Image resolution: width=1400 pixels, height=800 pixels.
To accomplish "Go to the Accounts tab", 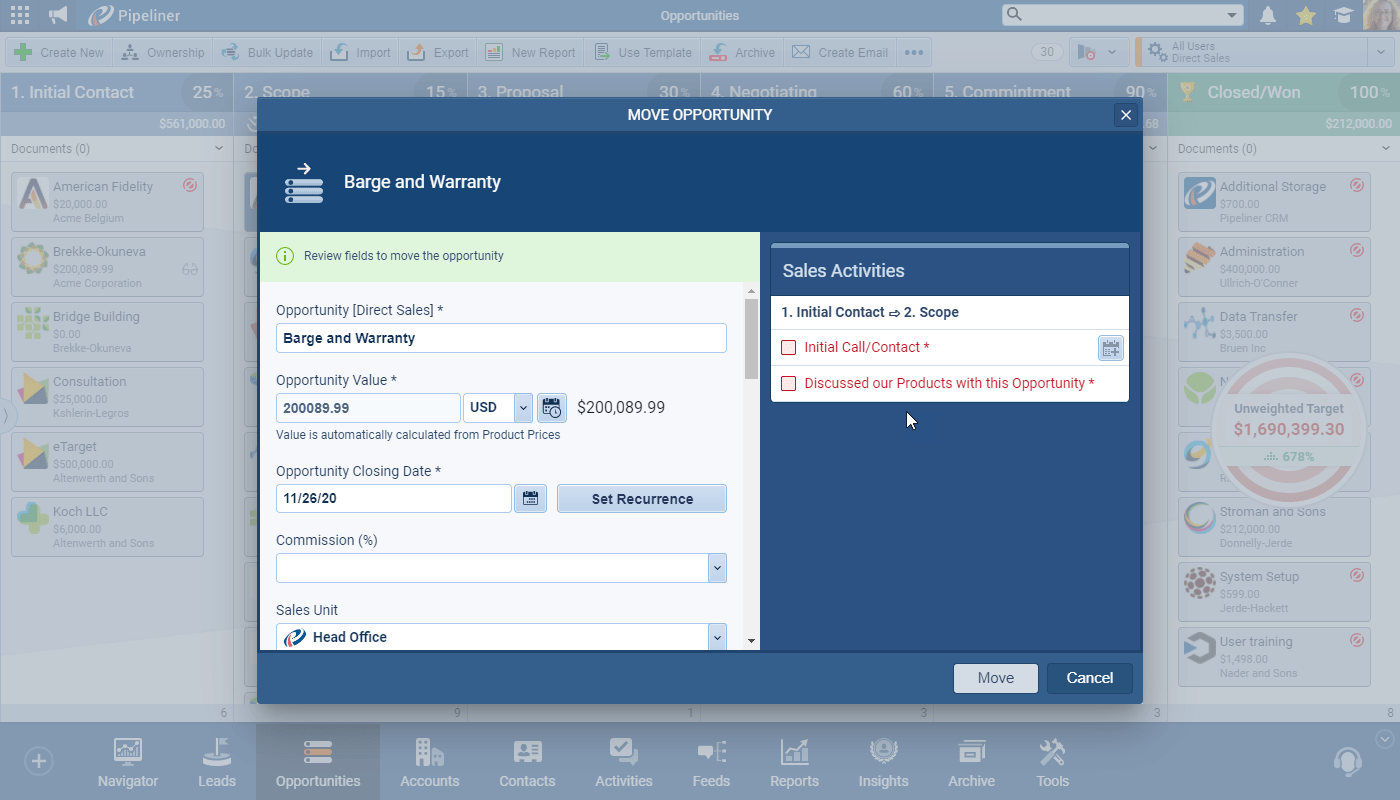I will point(429,764).
